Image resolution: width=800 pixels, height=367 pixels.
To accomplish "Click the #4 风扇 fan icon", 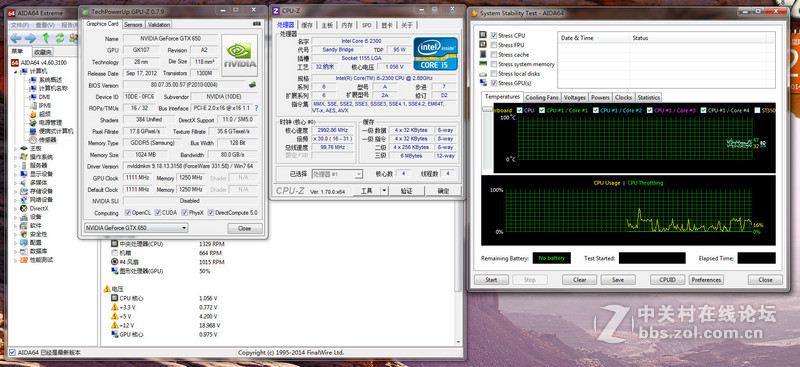I will (115, 262).
